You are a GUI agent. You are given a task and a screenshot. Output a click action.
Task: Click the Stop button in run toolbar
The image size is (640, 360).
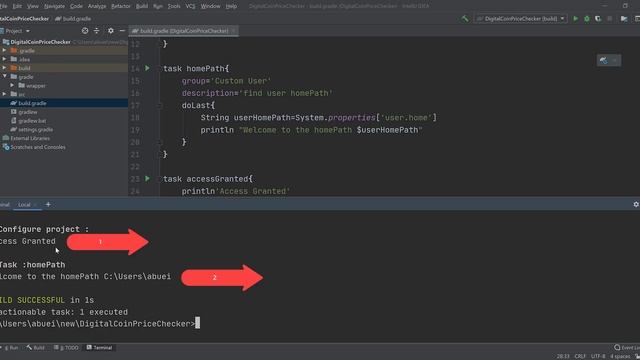pos(609,19)
